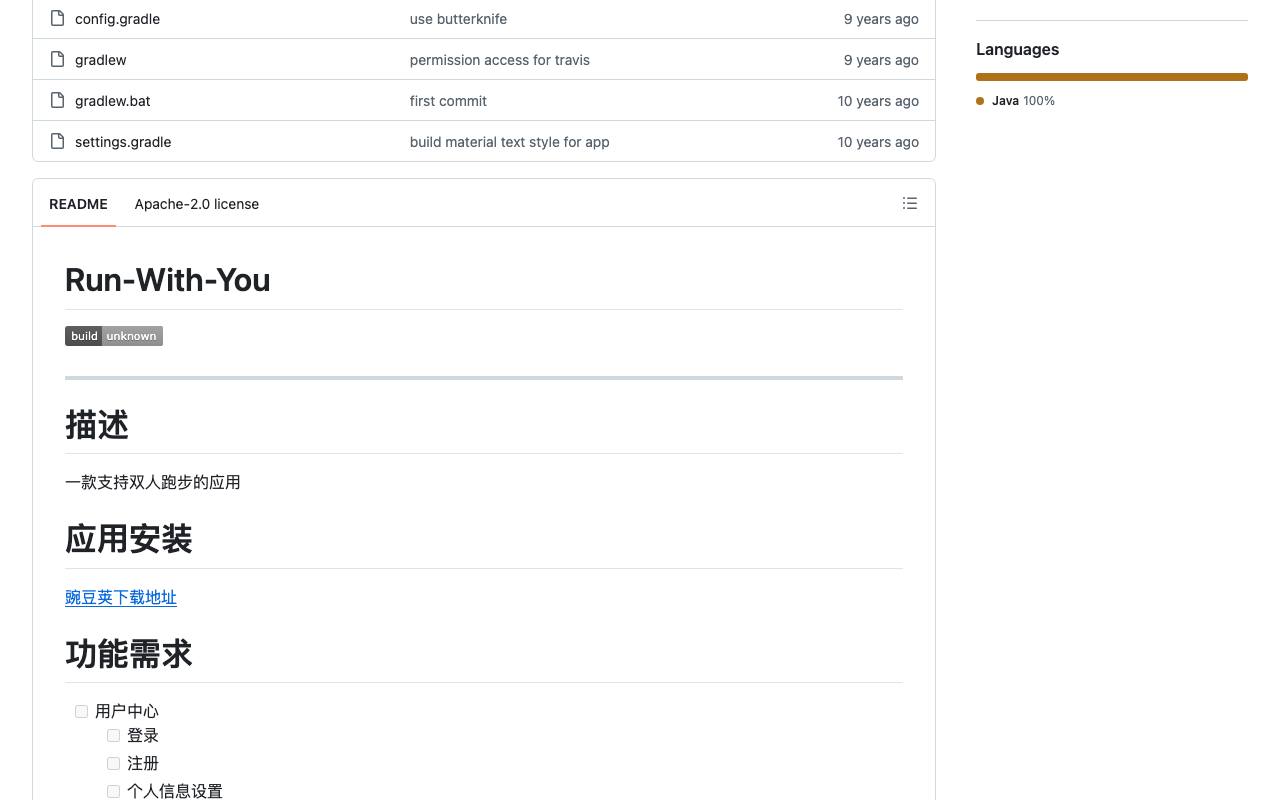Switch to the README tab
The height and width of the screenshot is (800, 1280).
pos(78,204)
